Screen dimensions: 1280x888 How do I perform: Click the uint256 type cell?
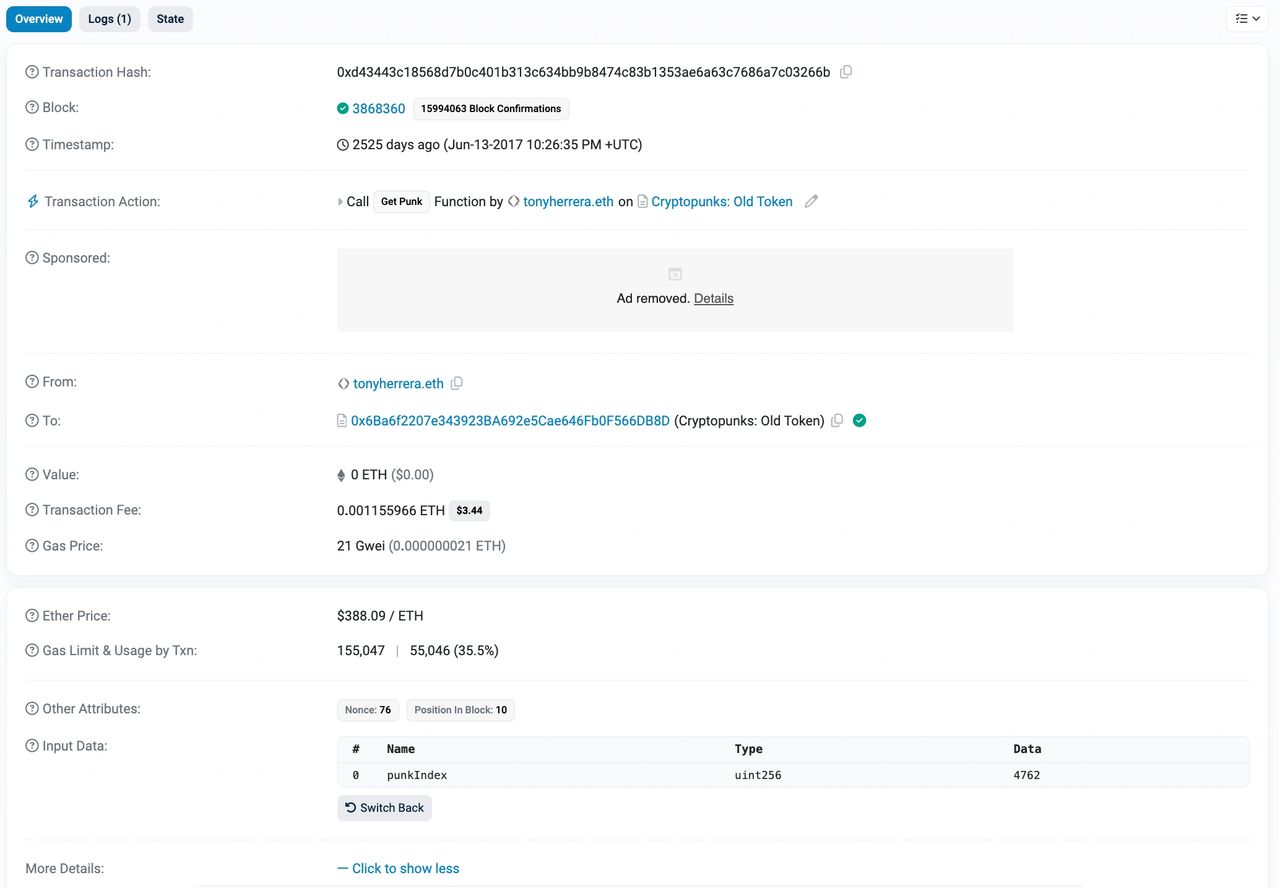758,775
